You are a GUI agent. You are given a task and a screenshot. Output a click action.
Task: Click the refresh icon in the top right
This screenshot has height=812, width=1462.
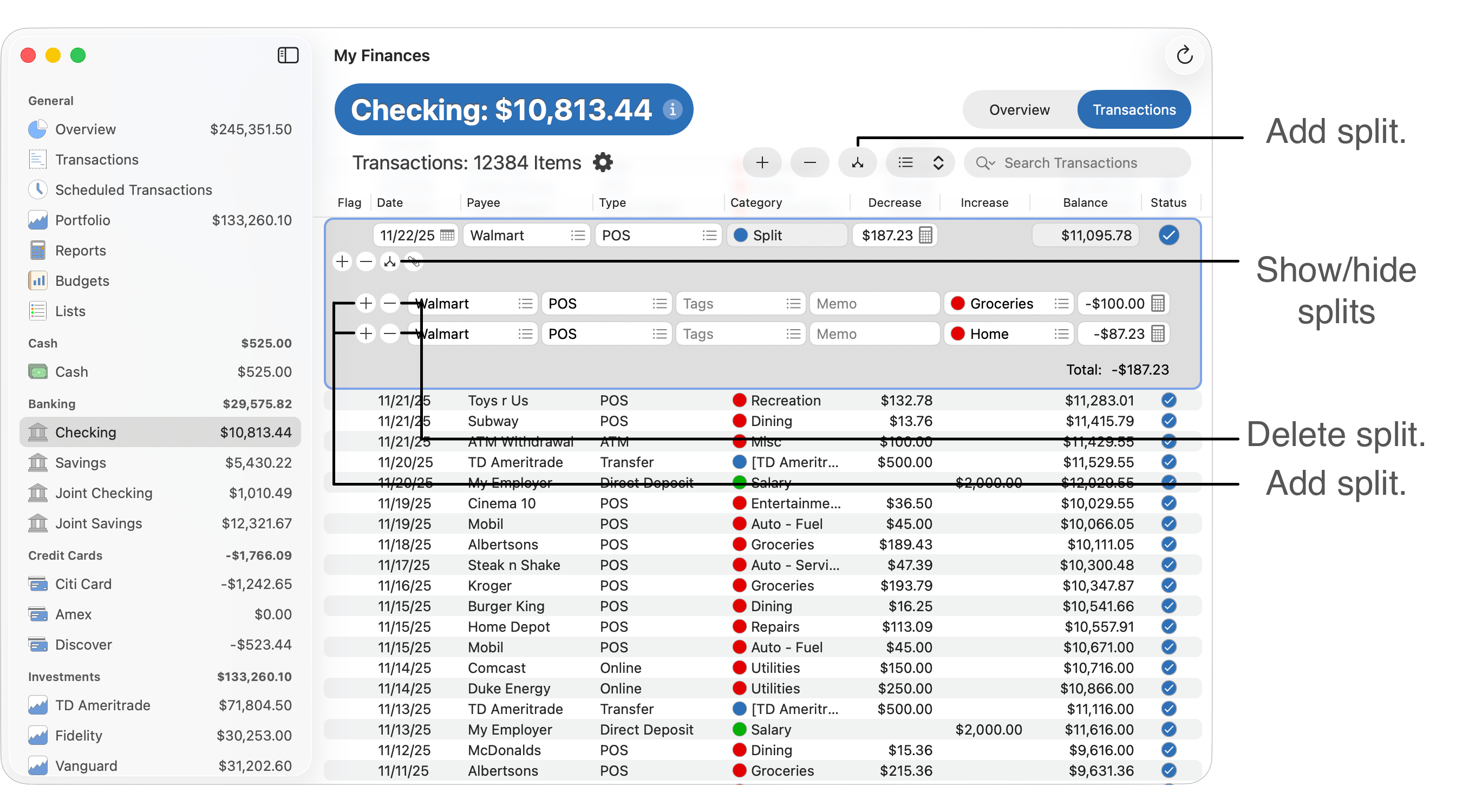coord(1184,55)
